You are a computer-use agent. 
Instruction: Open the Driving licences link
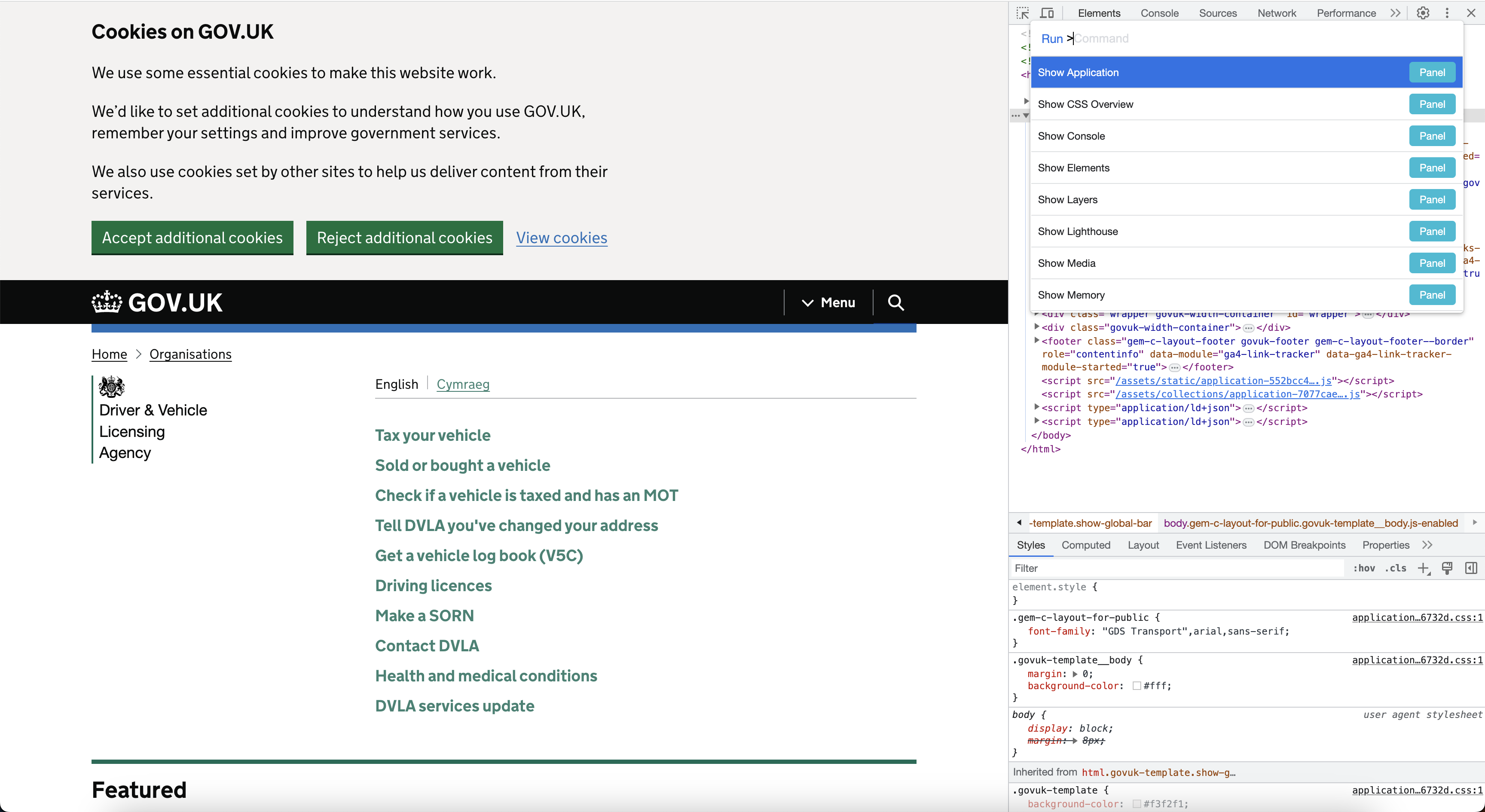click(x=433, y=586)
